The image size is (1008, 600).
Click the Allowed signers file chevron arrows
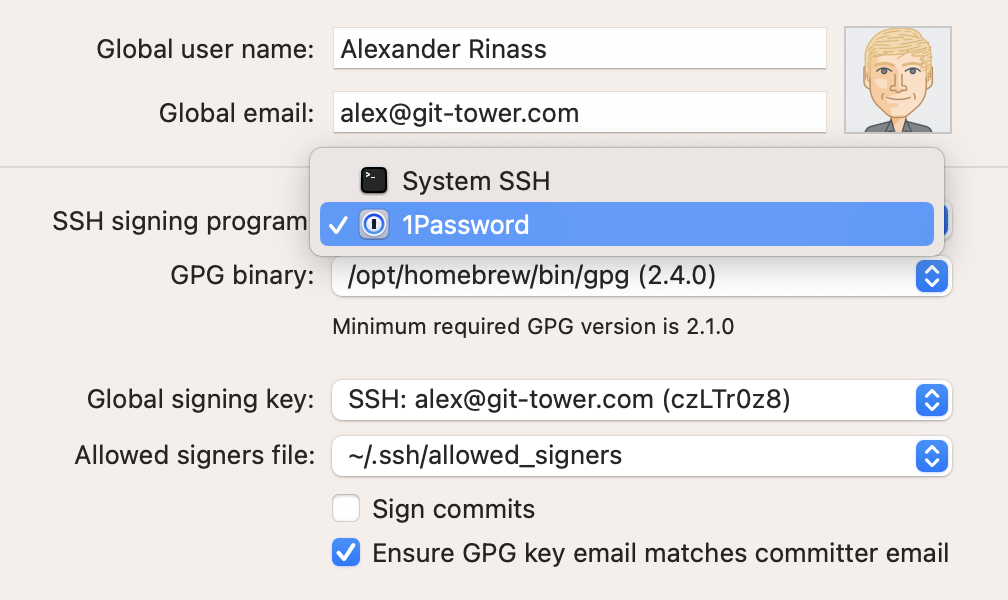pos(931,457)
